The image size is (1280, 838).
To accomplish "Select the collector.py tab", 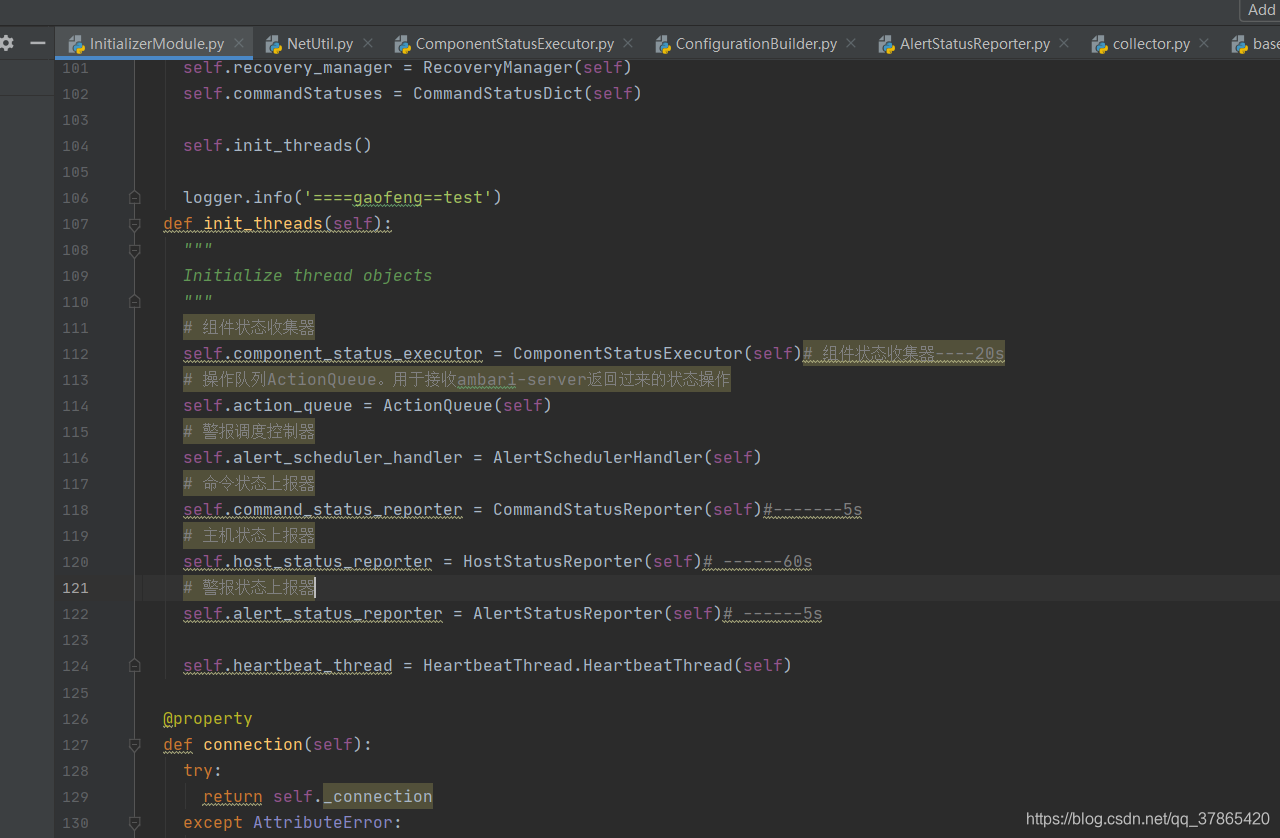I will click(1151, 44).
